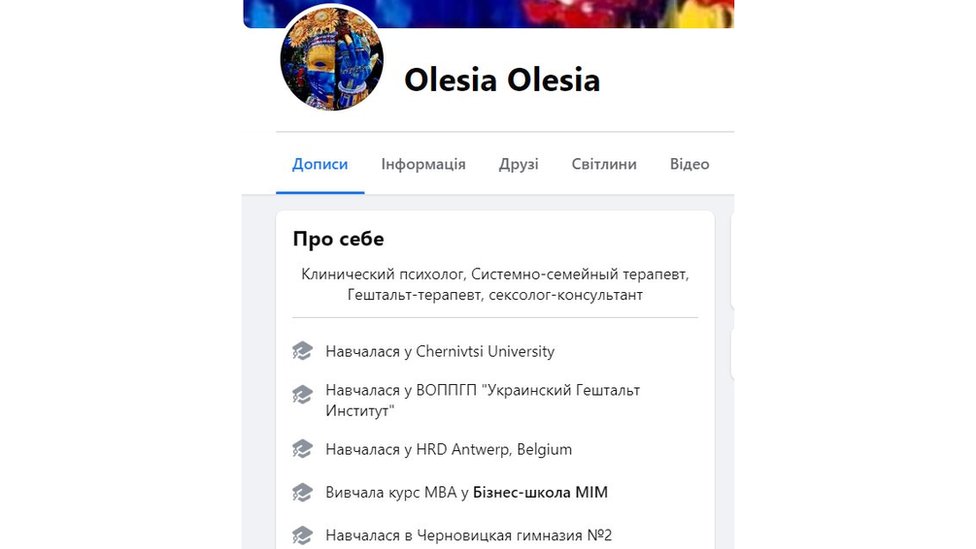Viewport: 976px width, 549px height.
Task: Open the Відео tab
Action: (x=689, y=164)
